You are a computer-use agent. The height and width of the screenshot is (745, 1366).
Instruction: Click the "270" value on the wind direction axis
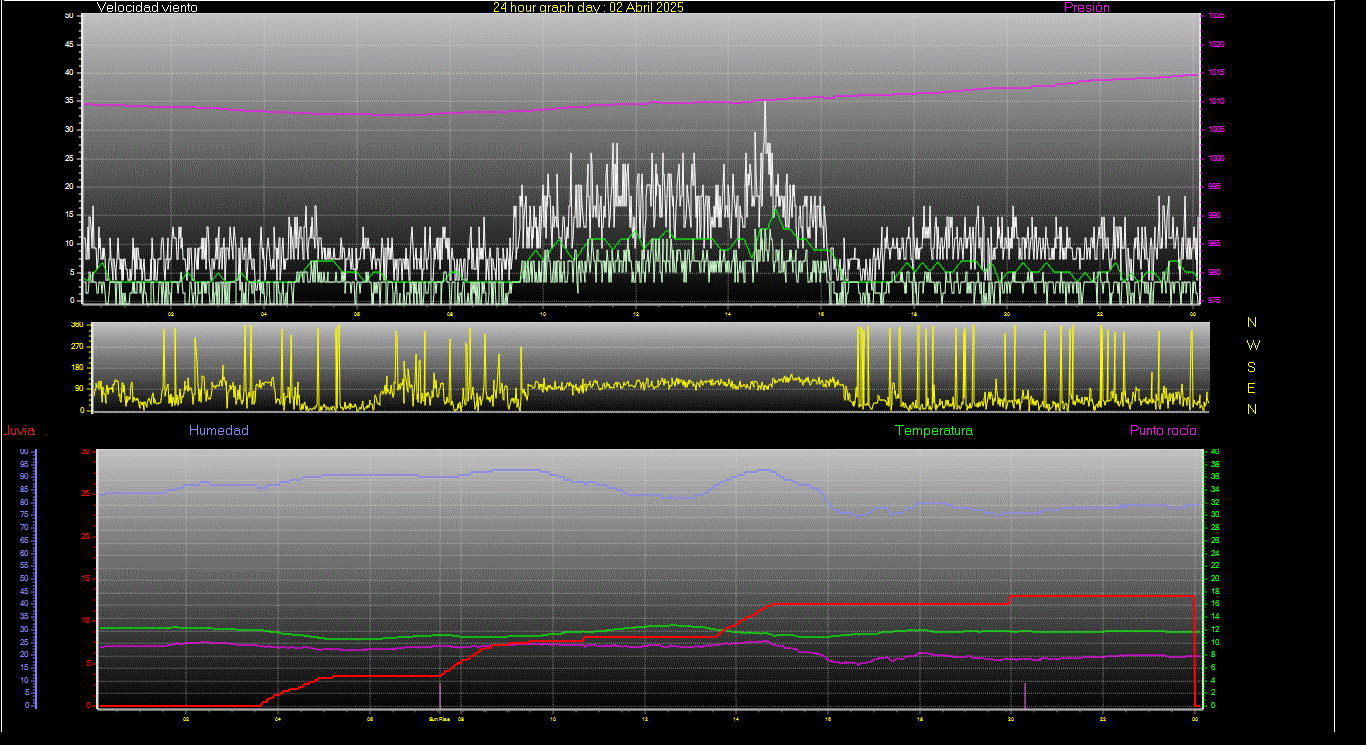[x=77, y=346]
